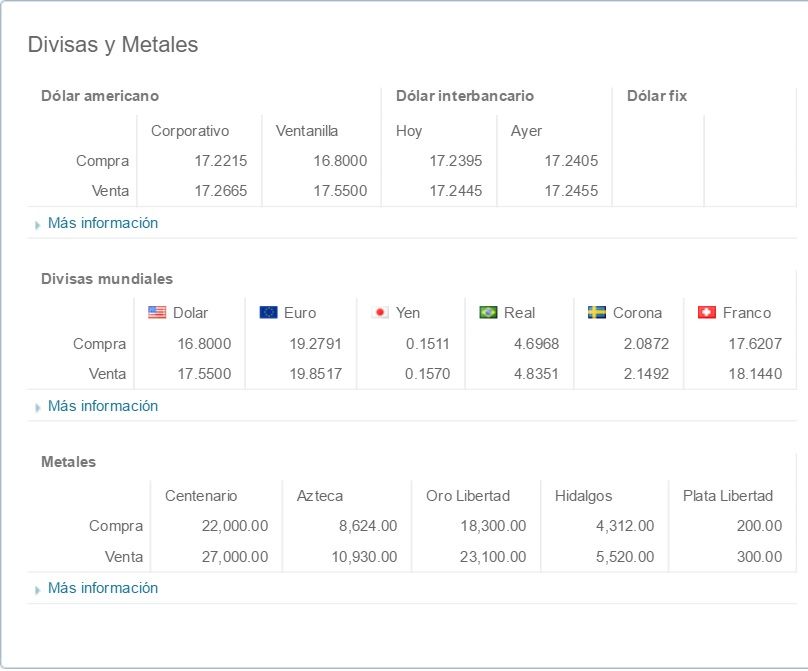
Task: Select the Centenario column header in Metales
Action: click(201, 496)
